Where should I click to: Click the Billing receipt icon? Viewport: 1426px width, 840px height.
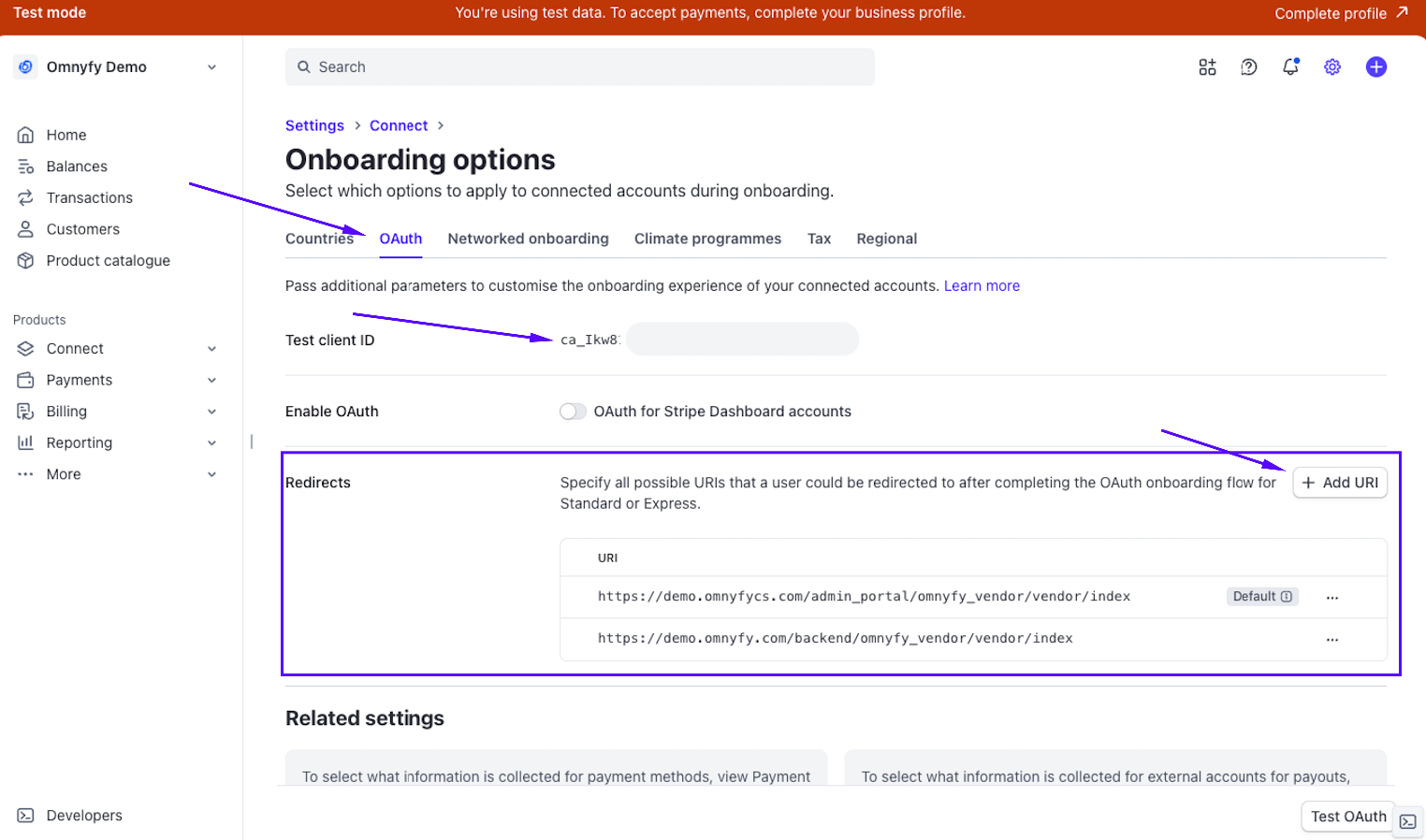25,412
